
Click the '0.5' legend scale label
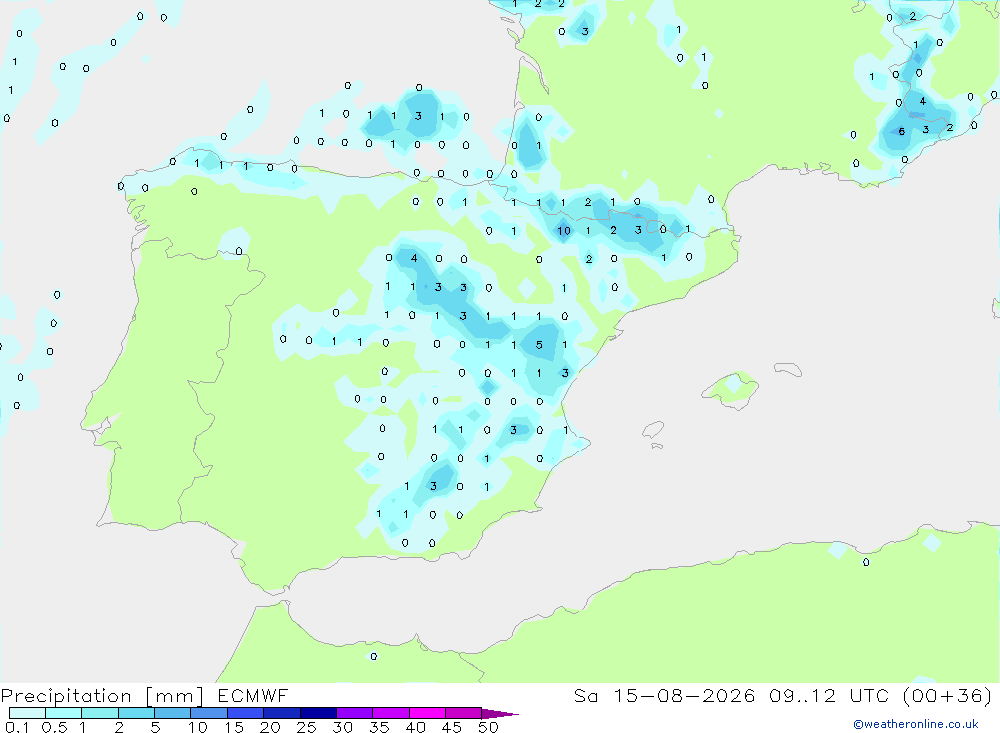click(x=54, y=727)
